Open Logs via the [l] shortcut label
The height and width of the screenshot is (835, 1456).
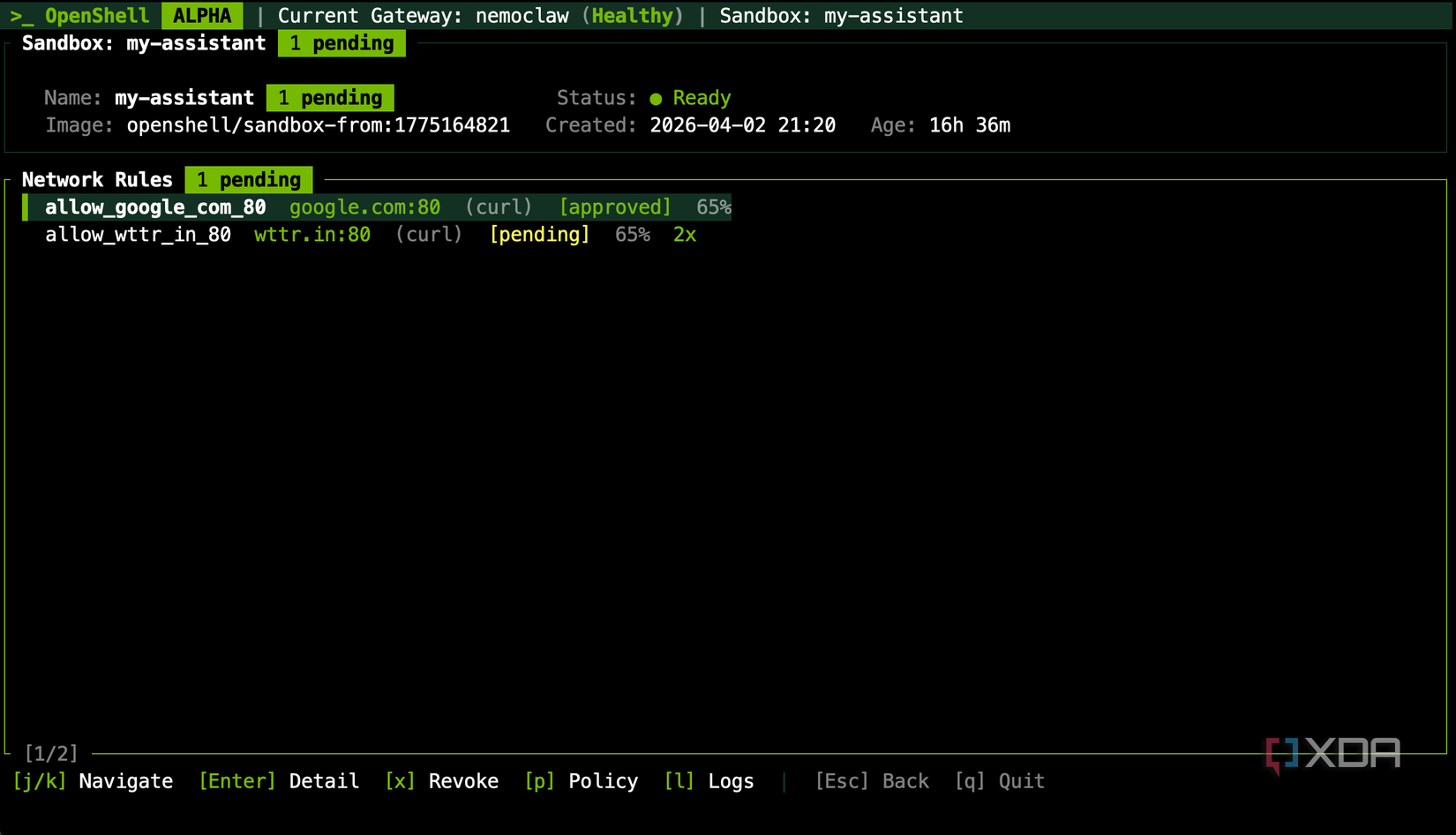pos(709,781)
